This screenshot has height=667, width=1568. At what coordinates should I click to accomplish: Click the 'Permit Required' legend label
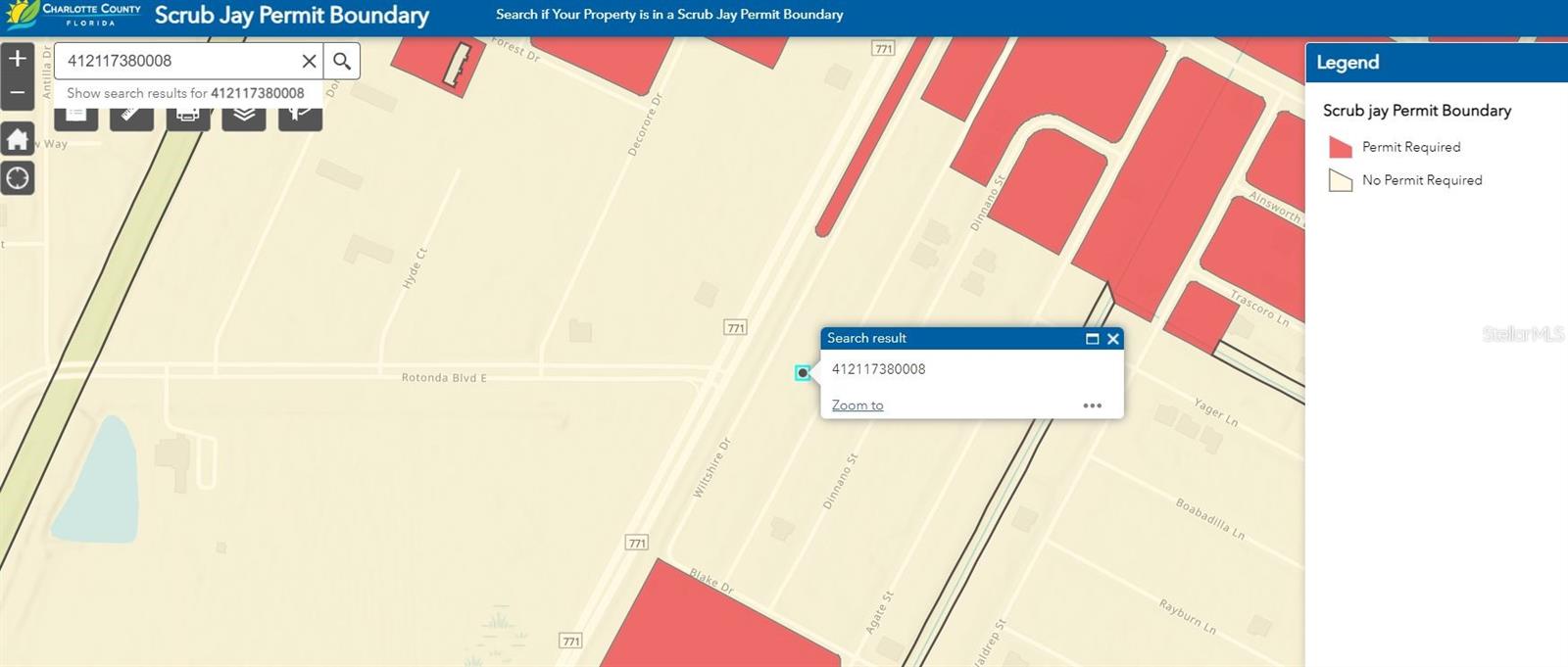[x=1411, y=147]
